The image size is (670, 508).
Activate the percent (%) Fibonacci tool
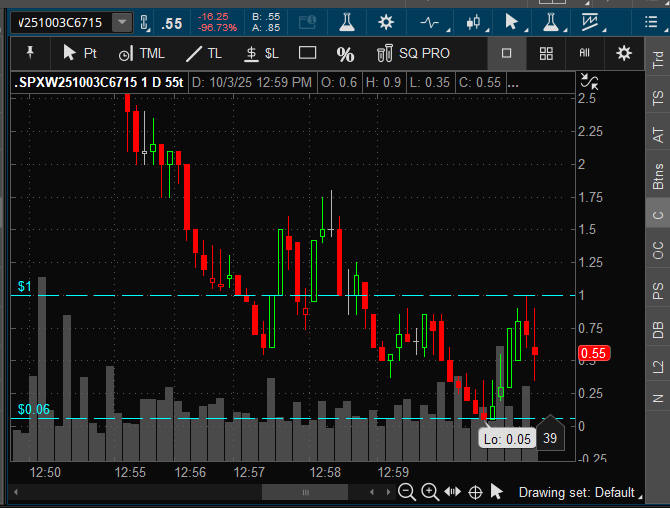tap(345, 54)
